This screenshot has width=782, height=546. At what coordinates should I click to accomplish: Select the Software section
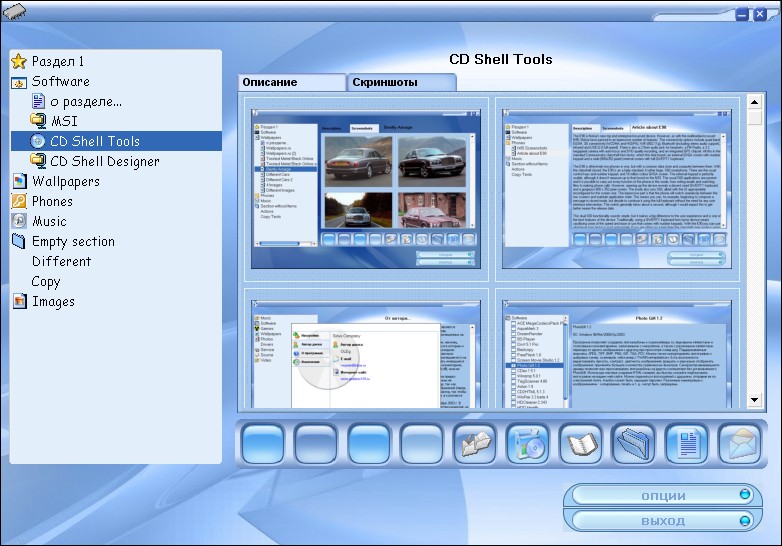click(61, 81)
